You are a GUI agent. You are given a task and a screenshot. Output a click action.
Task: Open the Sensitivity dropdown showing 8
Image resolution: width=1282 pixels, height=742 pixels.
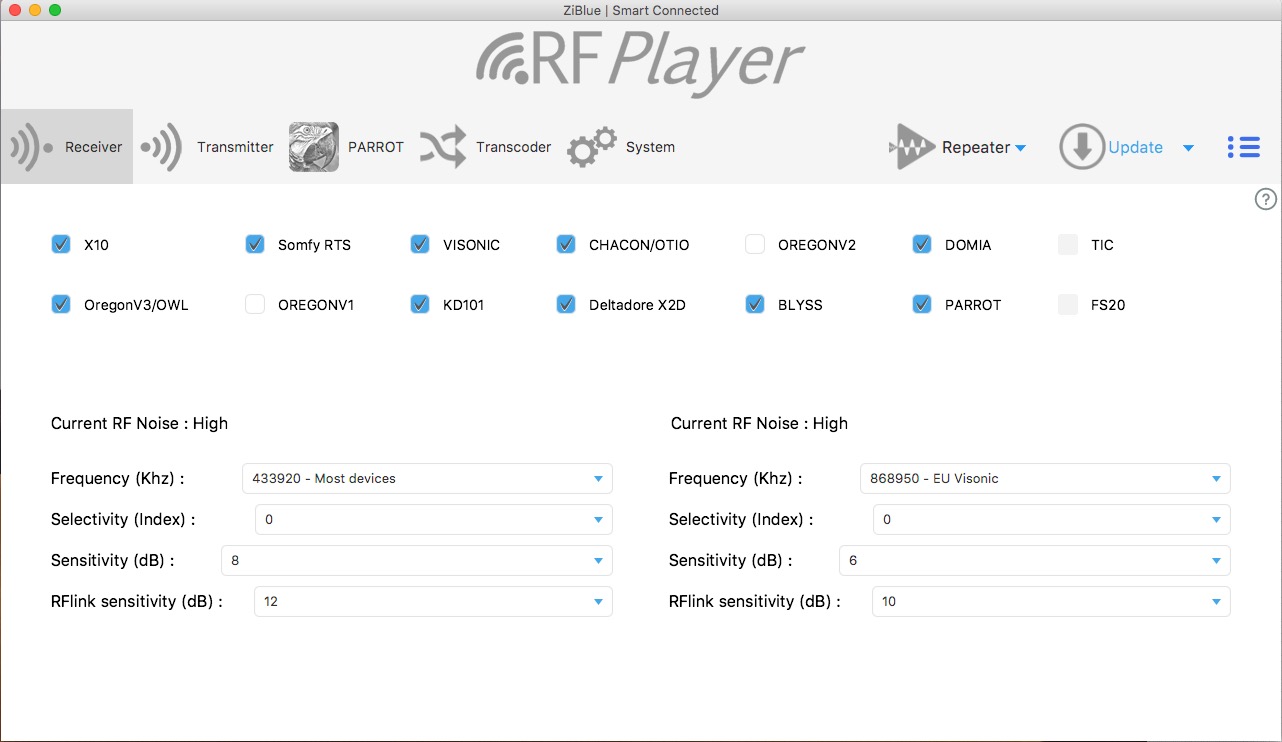(417, 560)
